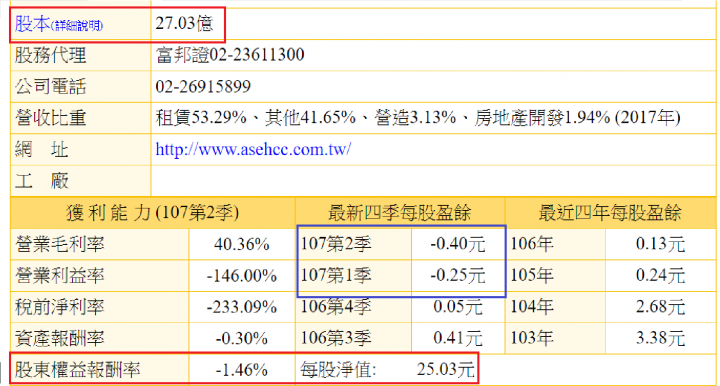Viewport: 720px width, 386px height.
Task: Select the -146.00% operating margin value
Action: 242,276
